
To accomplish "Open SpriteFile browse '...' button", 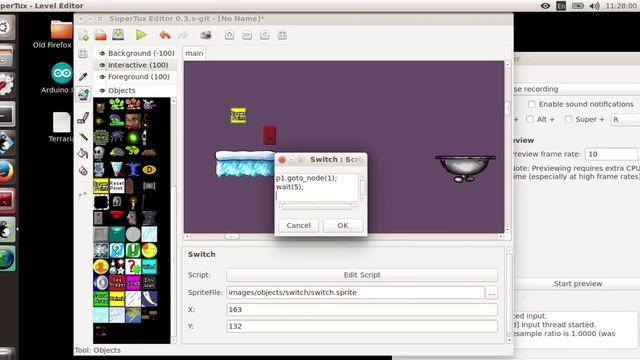I will click(x=492, y=293).
